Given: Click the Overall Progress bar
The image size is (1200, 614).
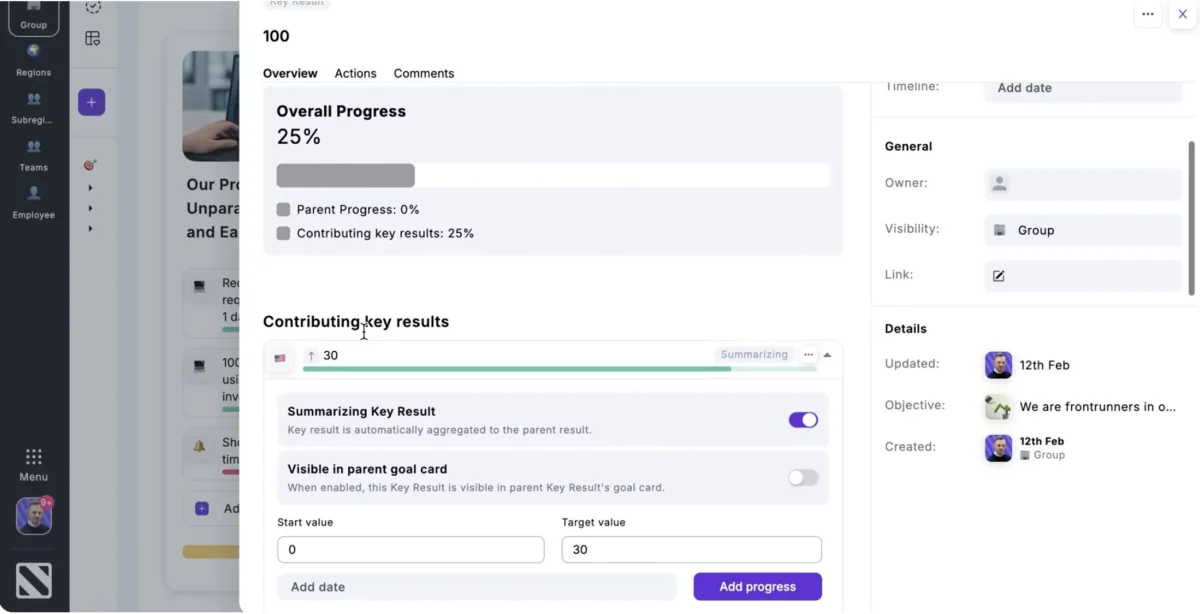Looking at the screenshot, I should [552, 176].
